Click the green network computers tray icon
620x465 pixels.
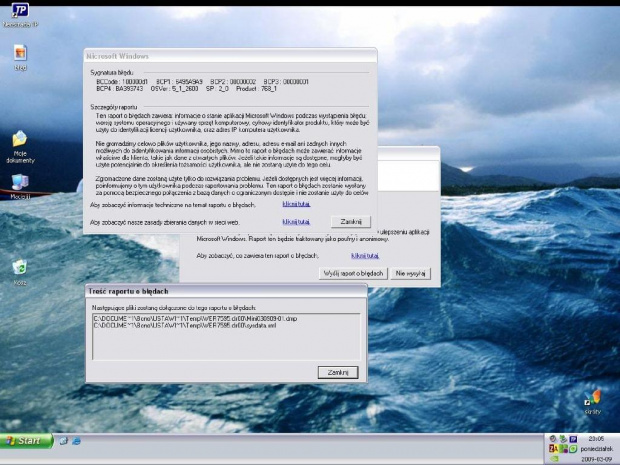click(563, 439)
